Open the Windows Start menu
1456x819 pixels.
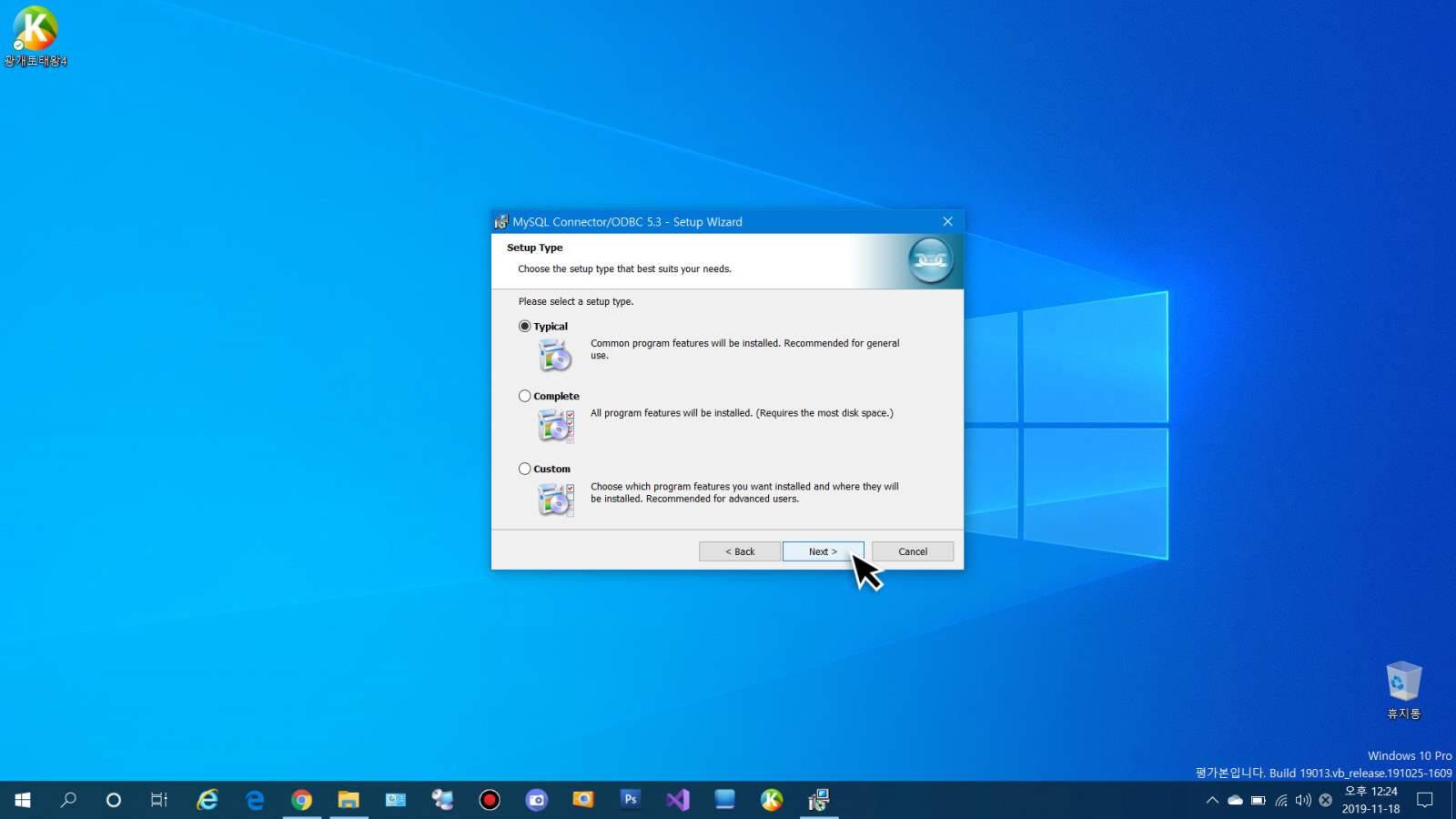point(23,800)
